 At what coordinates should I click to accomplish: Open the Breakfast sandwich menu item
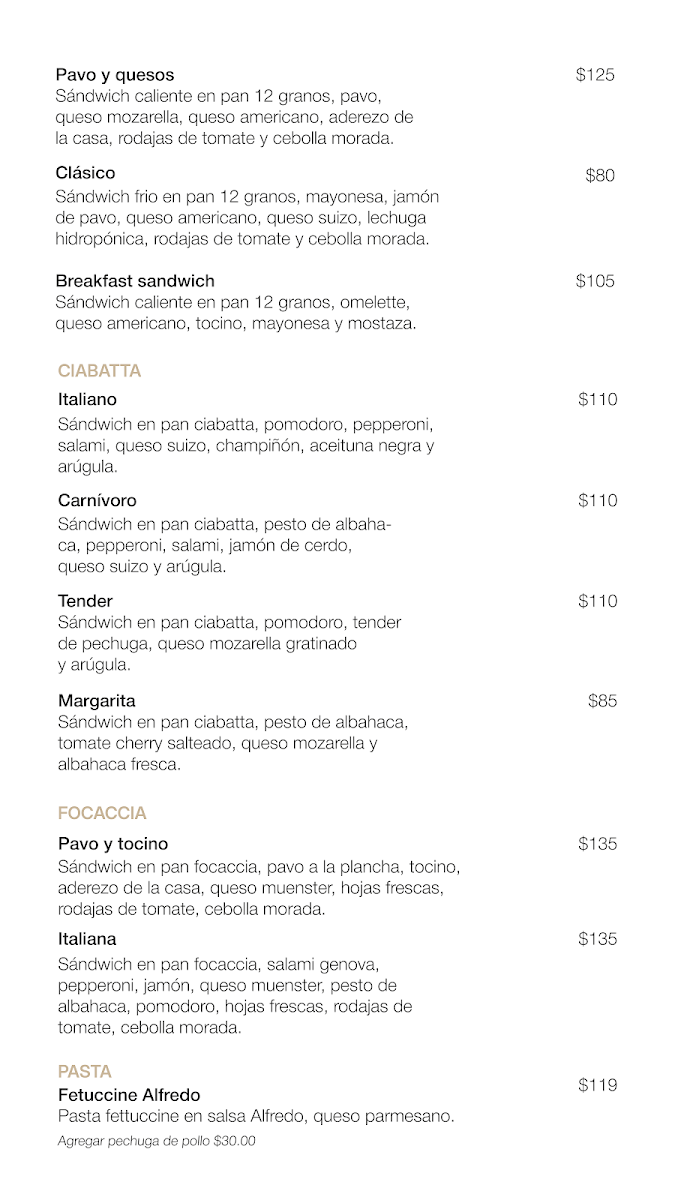pos(135,281)
